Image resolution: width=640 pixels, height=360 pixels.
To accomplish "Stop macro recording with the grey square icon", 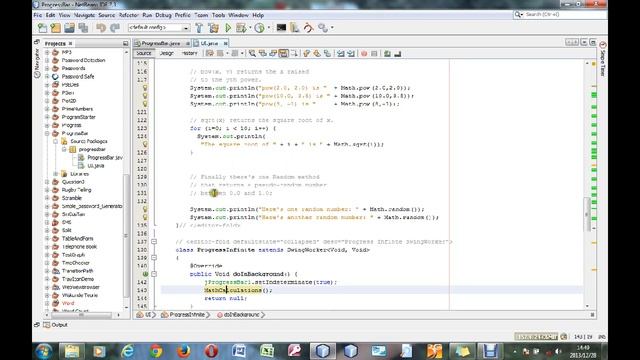I will click(374, 53).
